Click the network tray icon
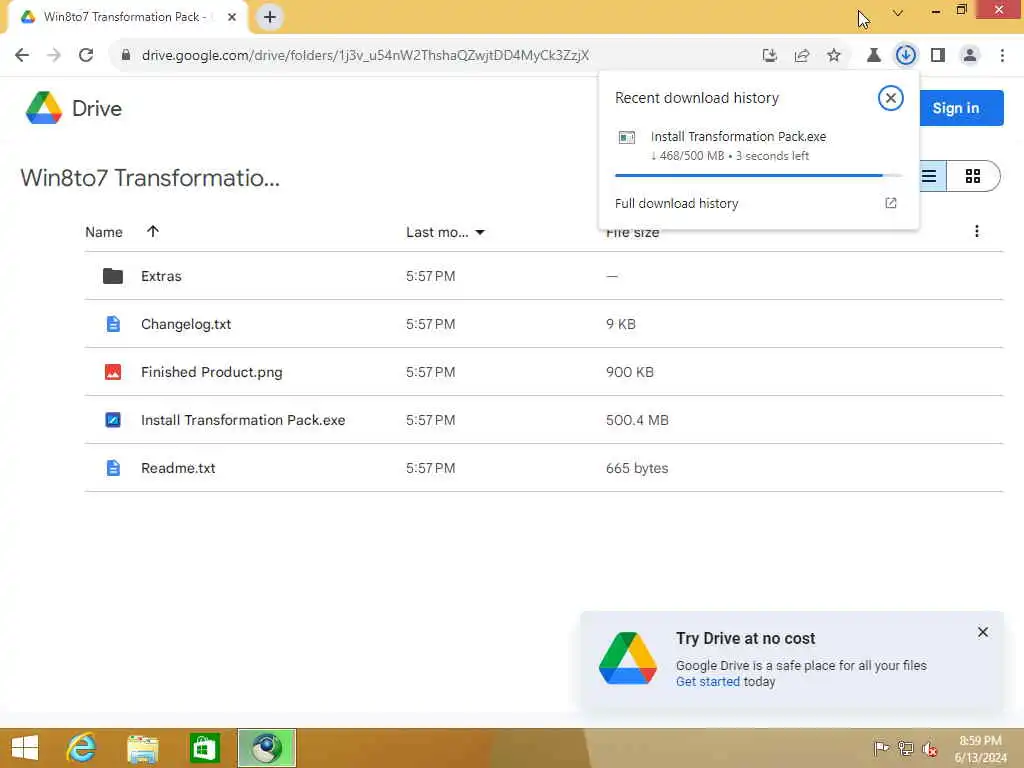Screen dimensions: 1024x768 (x=905, y=748)
